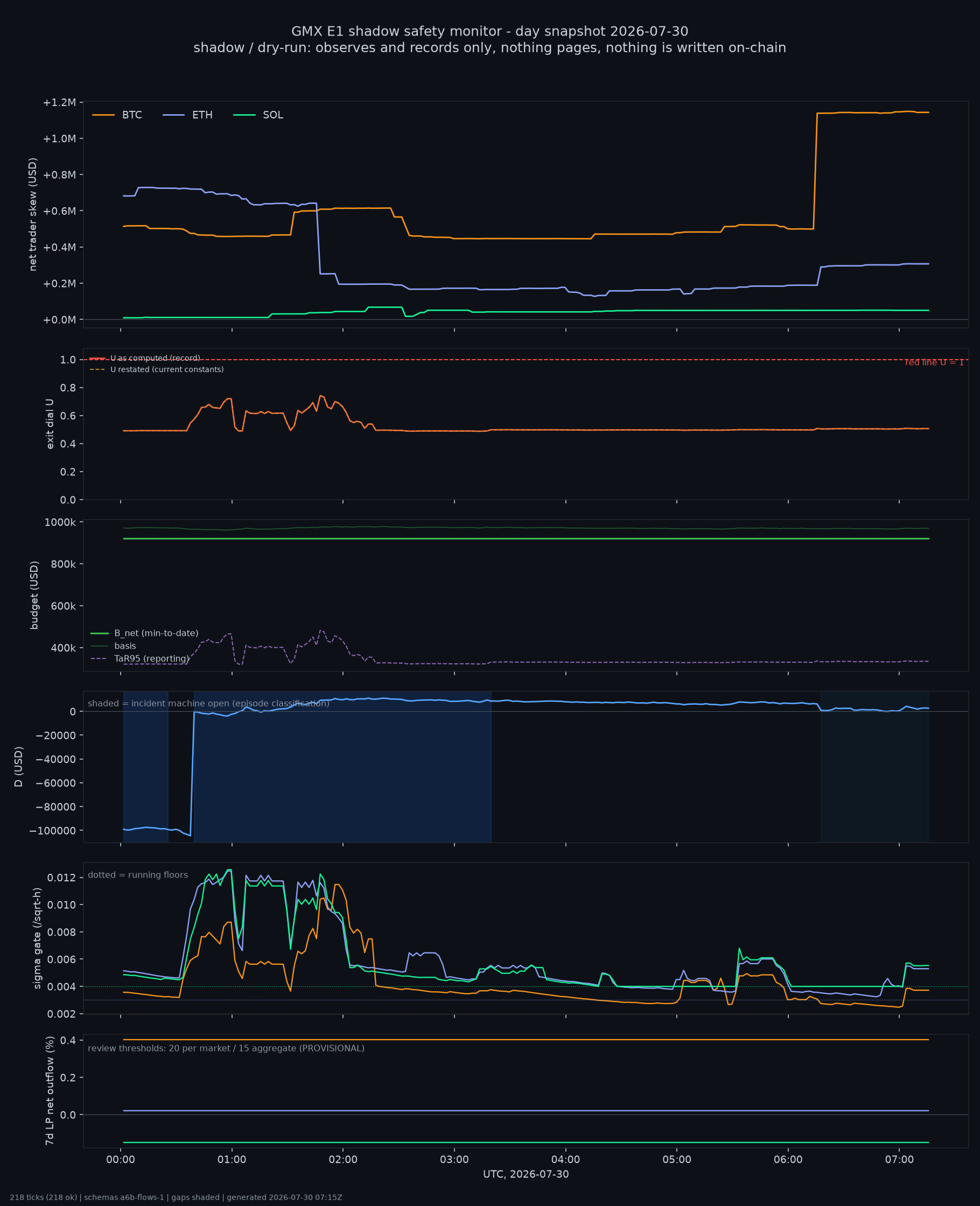Click the '+0.2M' tick label
980x1206 pixels.
[59, 283]
